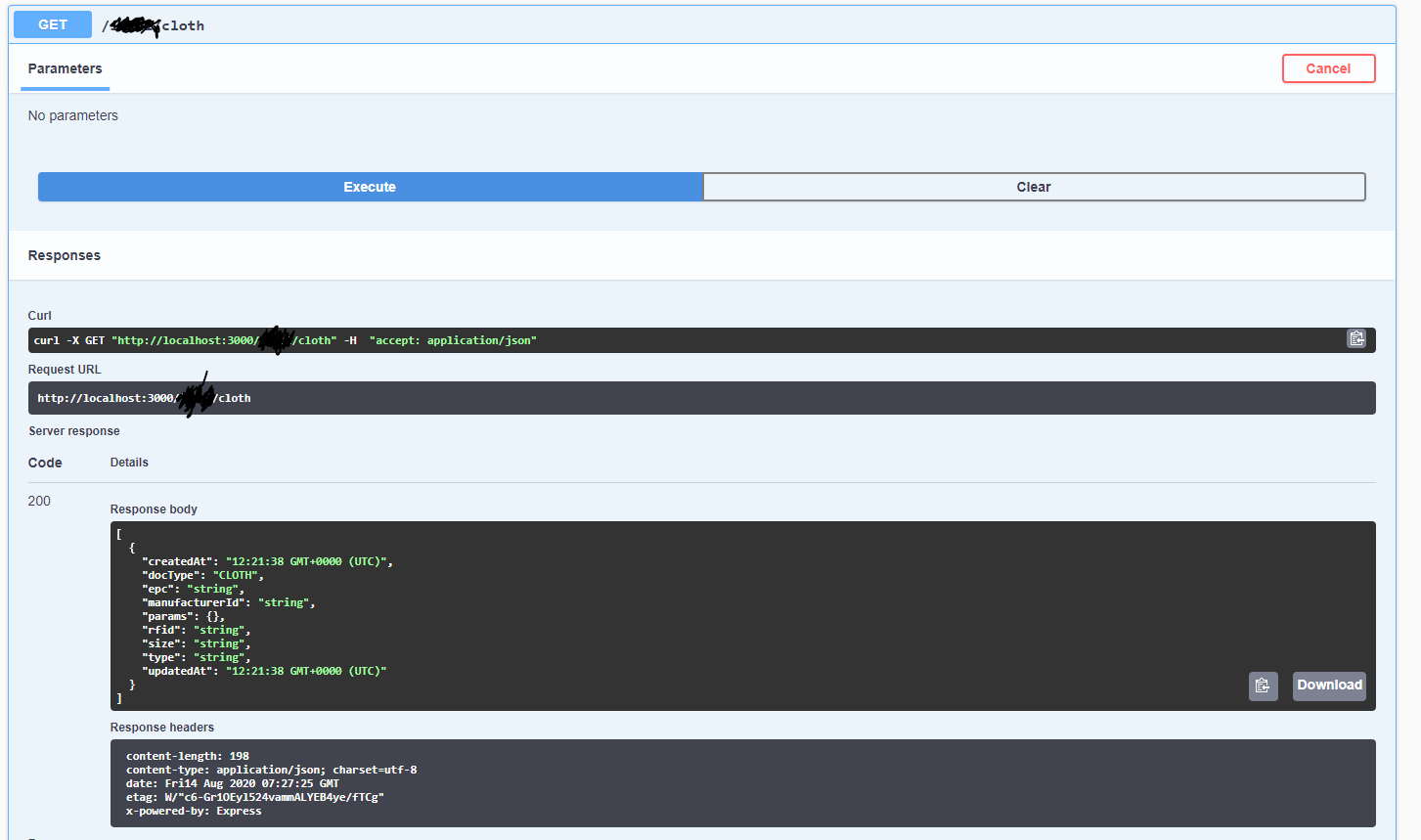Click the content-type header line

tap(271, 770)
